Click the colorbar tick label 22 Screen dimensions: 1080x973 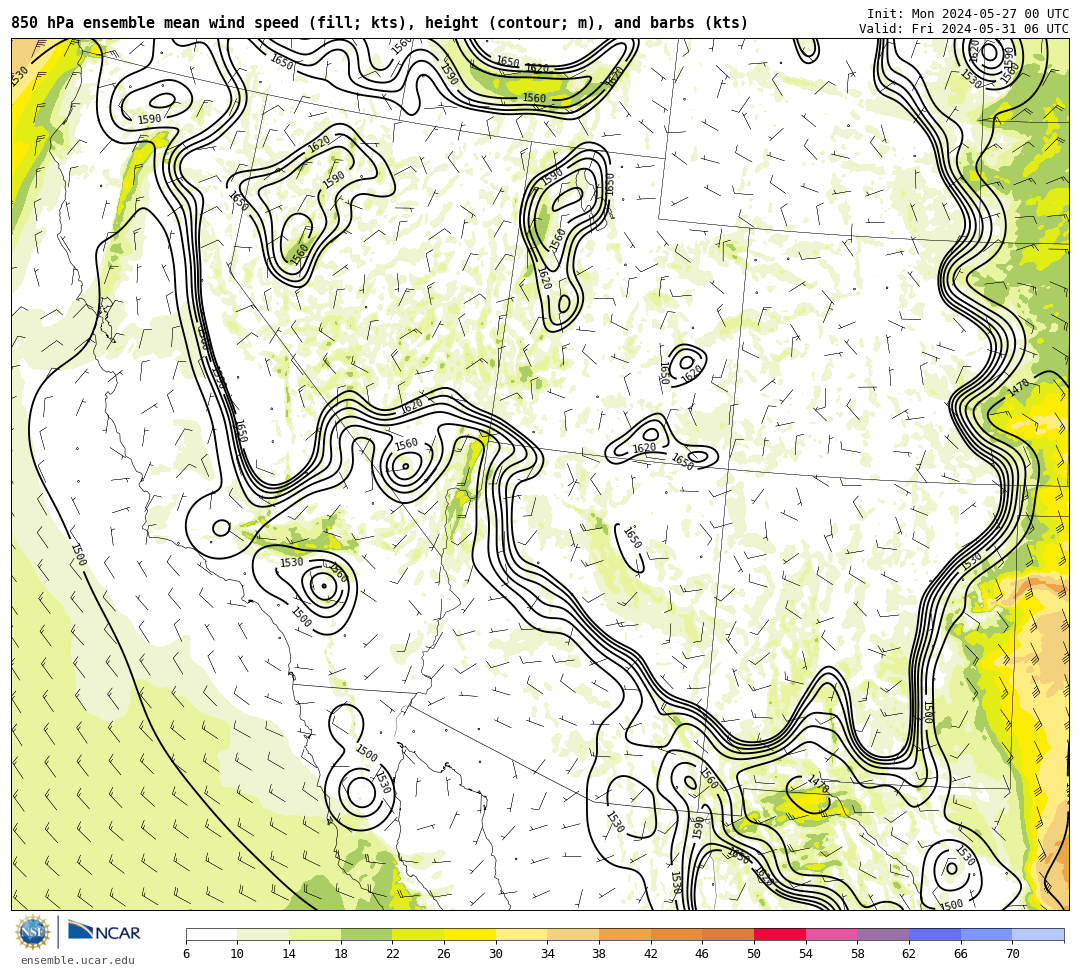click(x=393, y=954)
